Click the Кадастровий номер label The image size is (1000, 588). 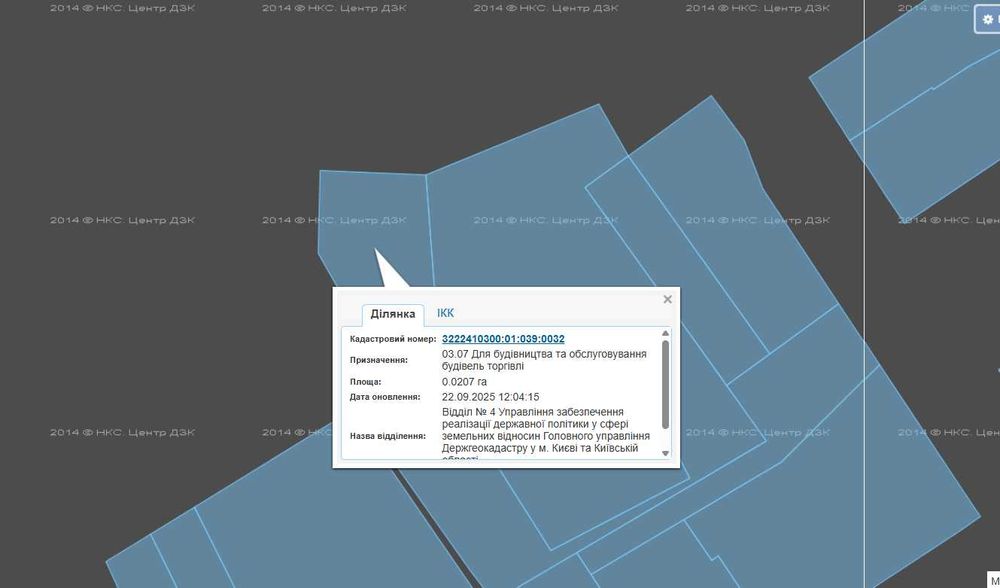point(393,339)
